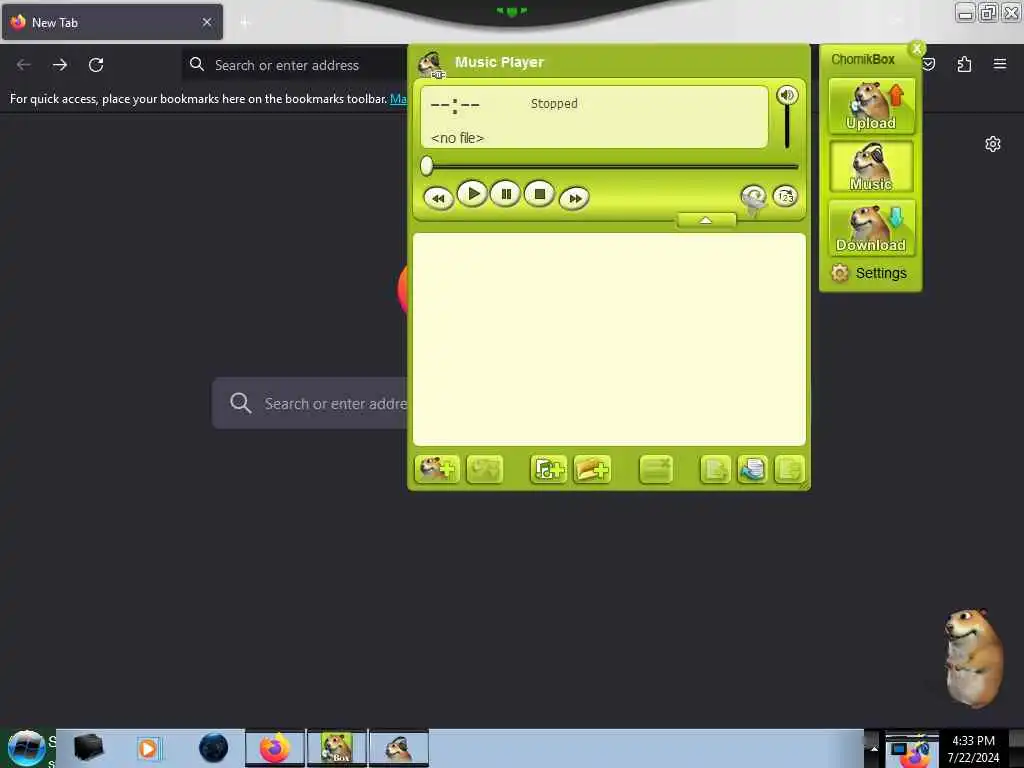
Task: Click the taskbar clock showing 4:33 PM
Action: point(973,748)
